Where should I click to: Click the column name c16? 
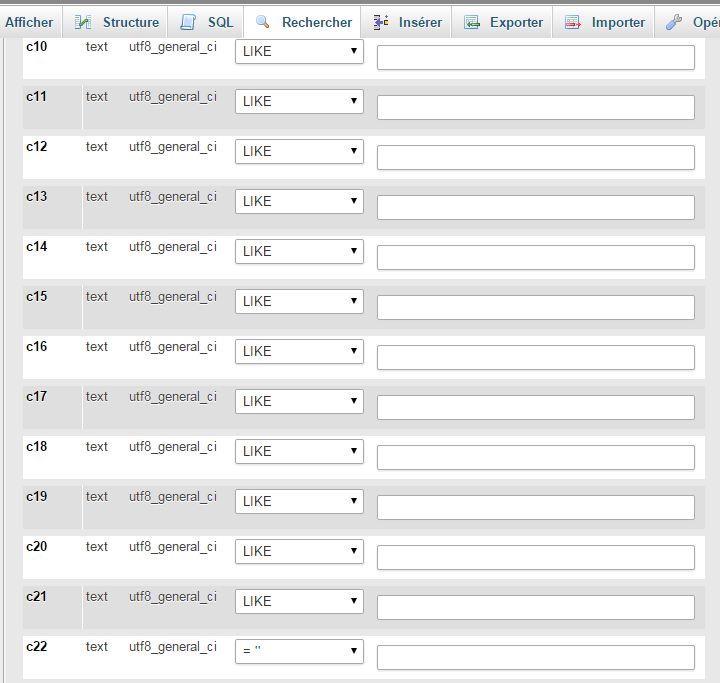pos(37,347)
